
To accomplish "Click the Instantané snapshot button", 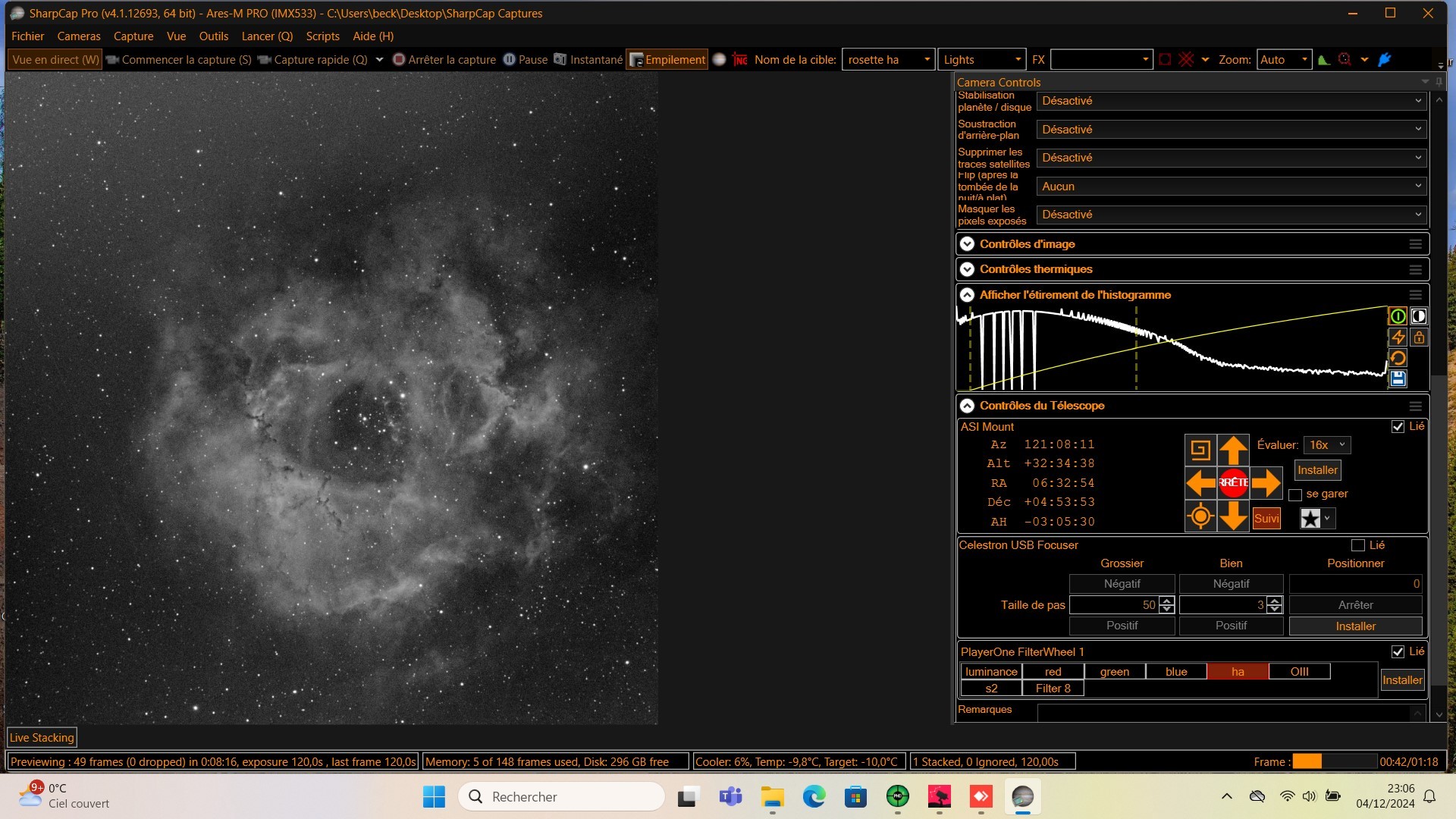I will [588, 60].
